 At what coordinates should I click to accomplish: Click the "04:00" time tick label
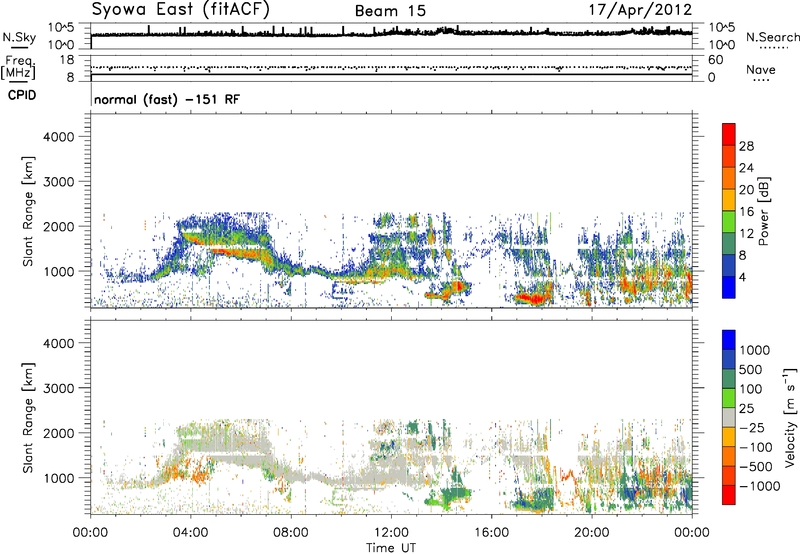click(190, 533)
